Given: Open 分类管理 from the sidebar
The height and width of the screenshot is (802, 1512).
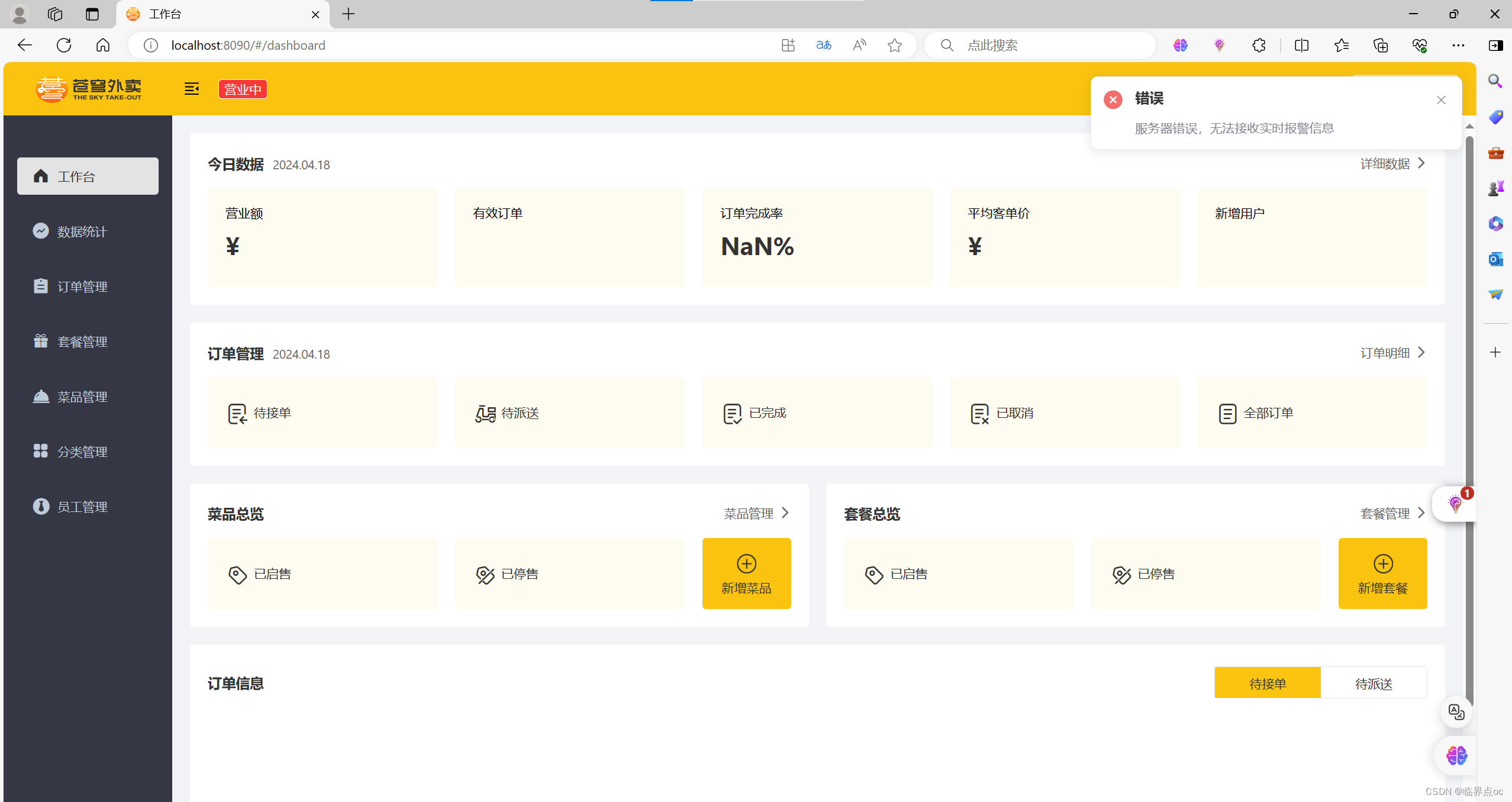Looking at the screenshot, I should (82, 451).
